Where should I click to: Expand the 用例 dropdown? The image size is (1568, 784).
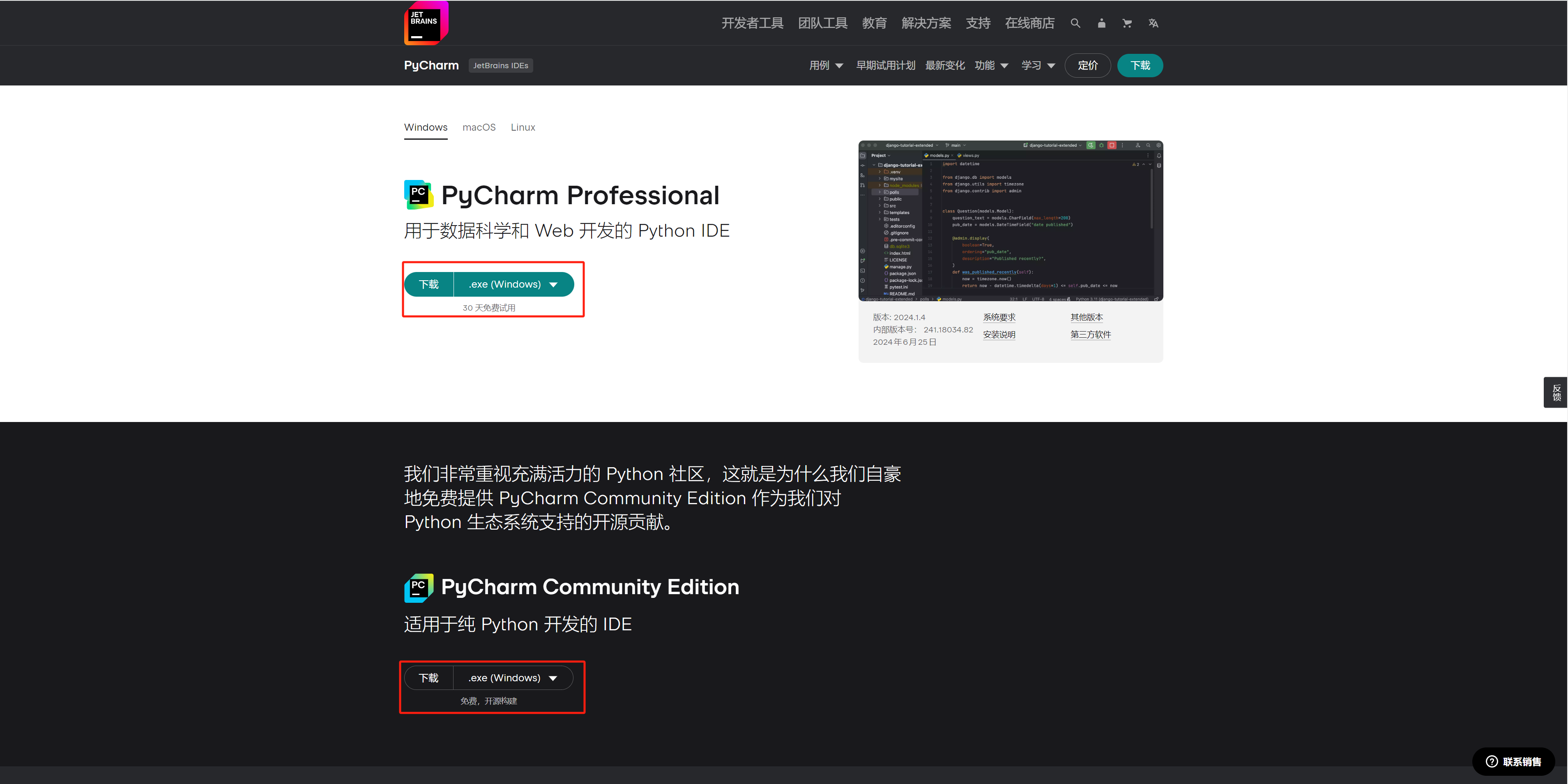pos(826,65)
